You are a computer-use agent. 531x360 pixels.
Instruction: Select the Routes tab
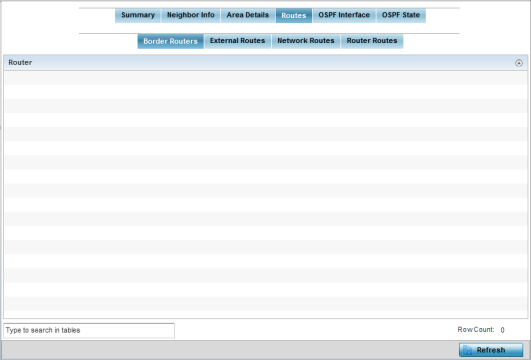coord(294,16)
